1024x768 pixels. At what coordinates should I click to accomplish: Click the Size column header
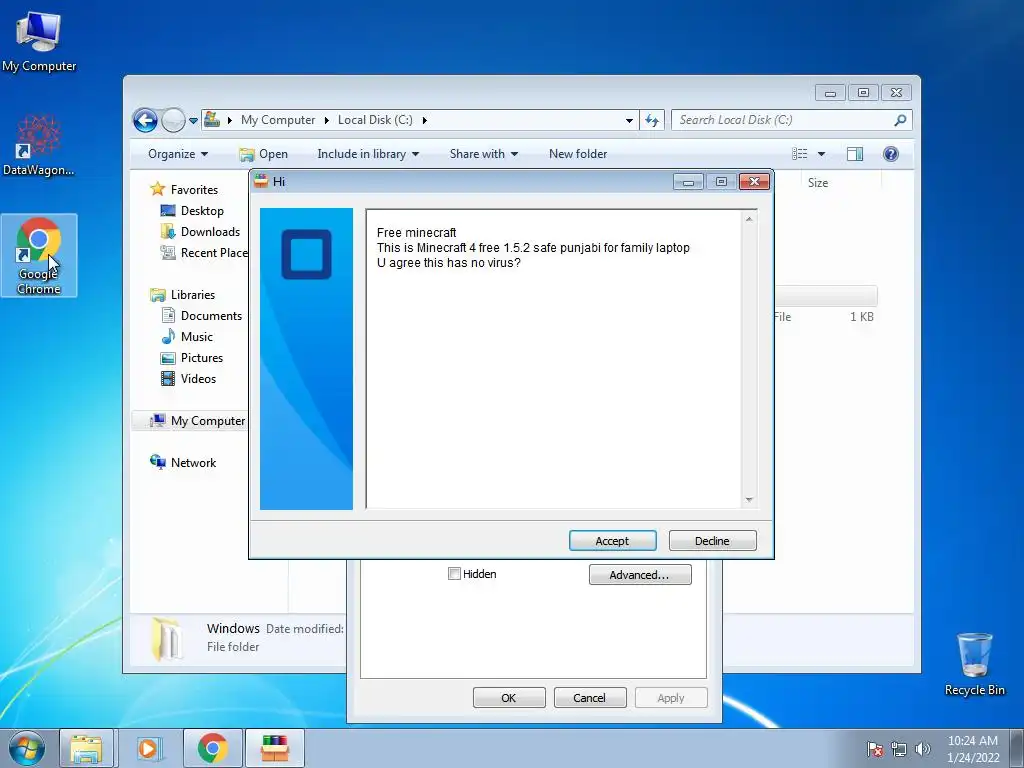pyautogui.click(x=818, y=183)
